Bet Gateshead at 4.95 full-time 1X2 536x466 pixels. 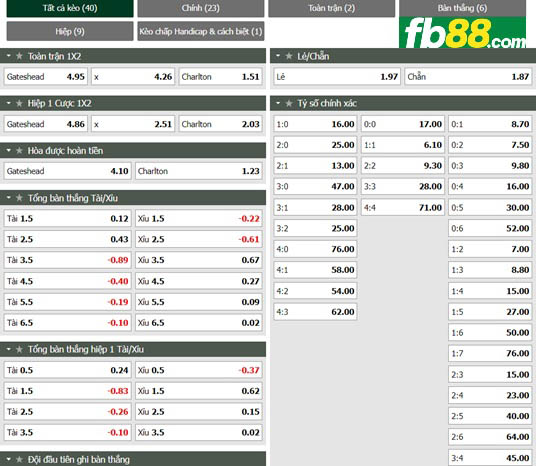pyautogui.click(x=45, y=77)
